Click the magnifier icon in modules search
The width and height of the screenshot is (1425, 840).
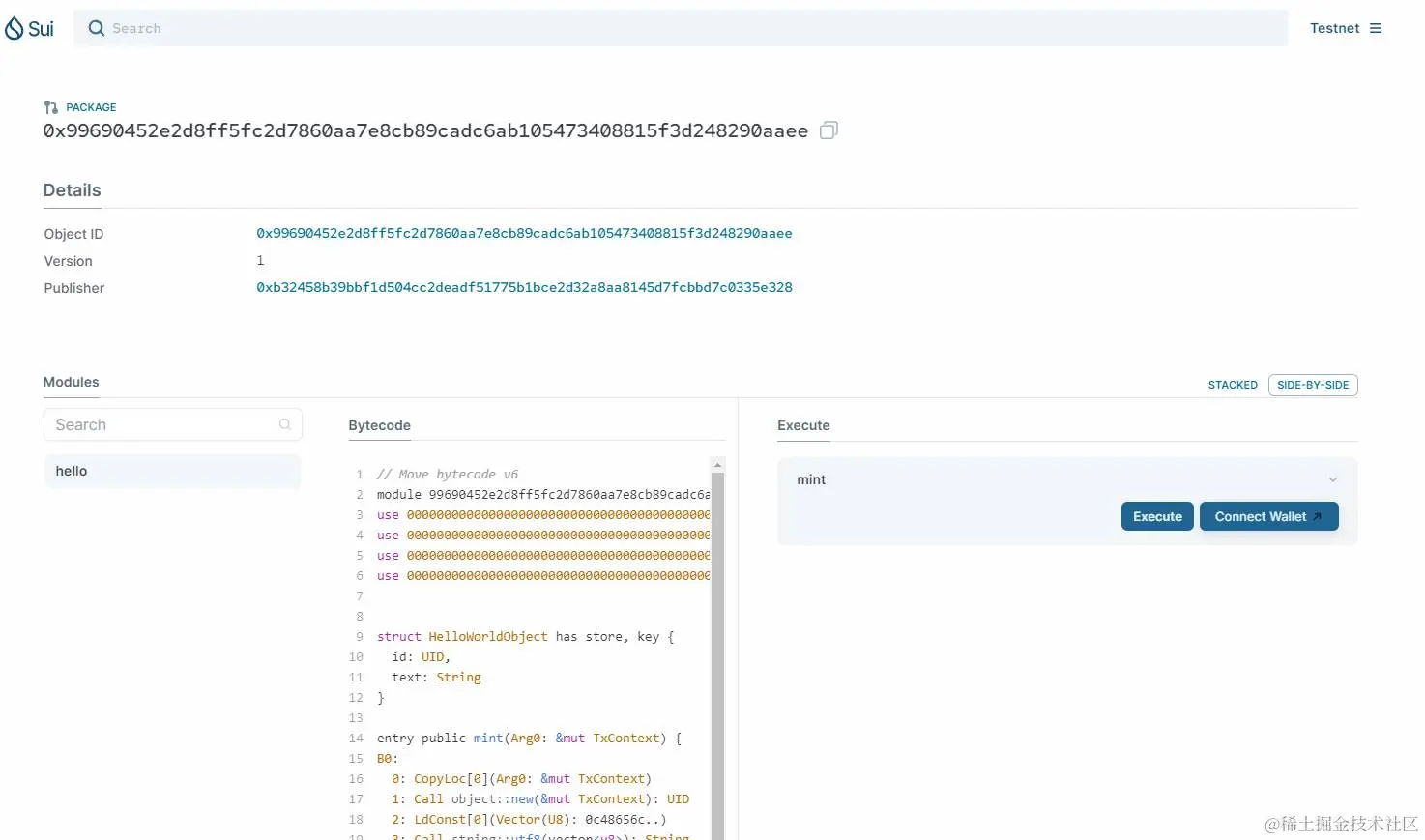coord(285,424)
